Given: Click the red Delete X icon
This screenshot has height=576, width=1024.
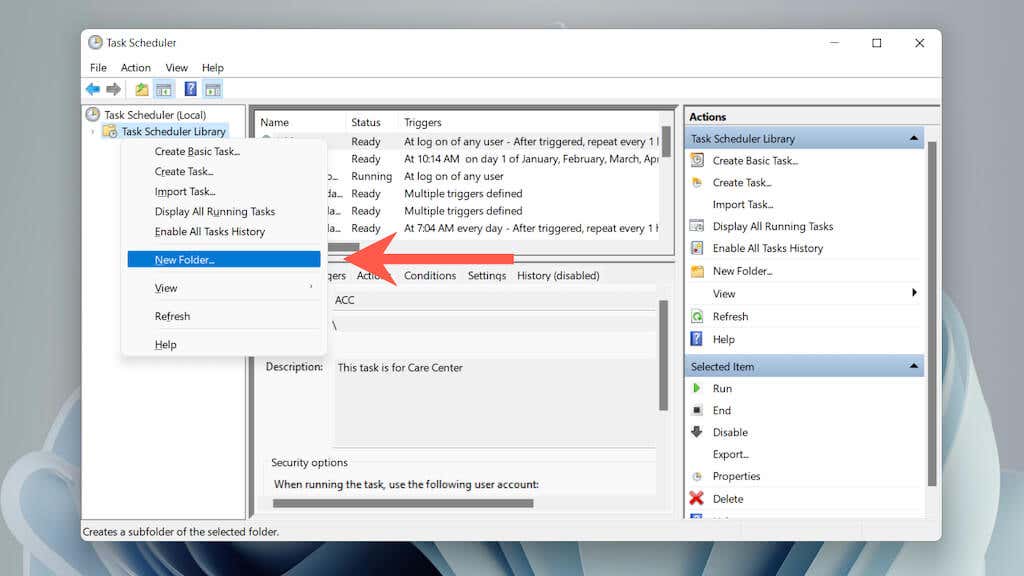Looking at the screenshot, I should coord(697,498).
